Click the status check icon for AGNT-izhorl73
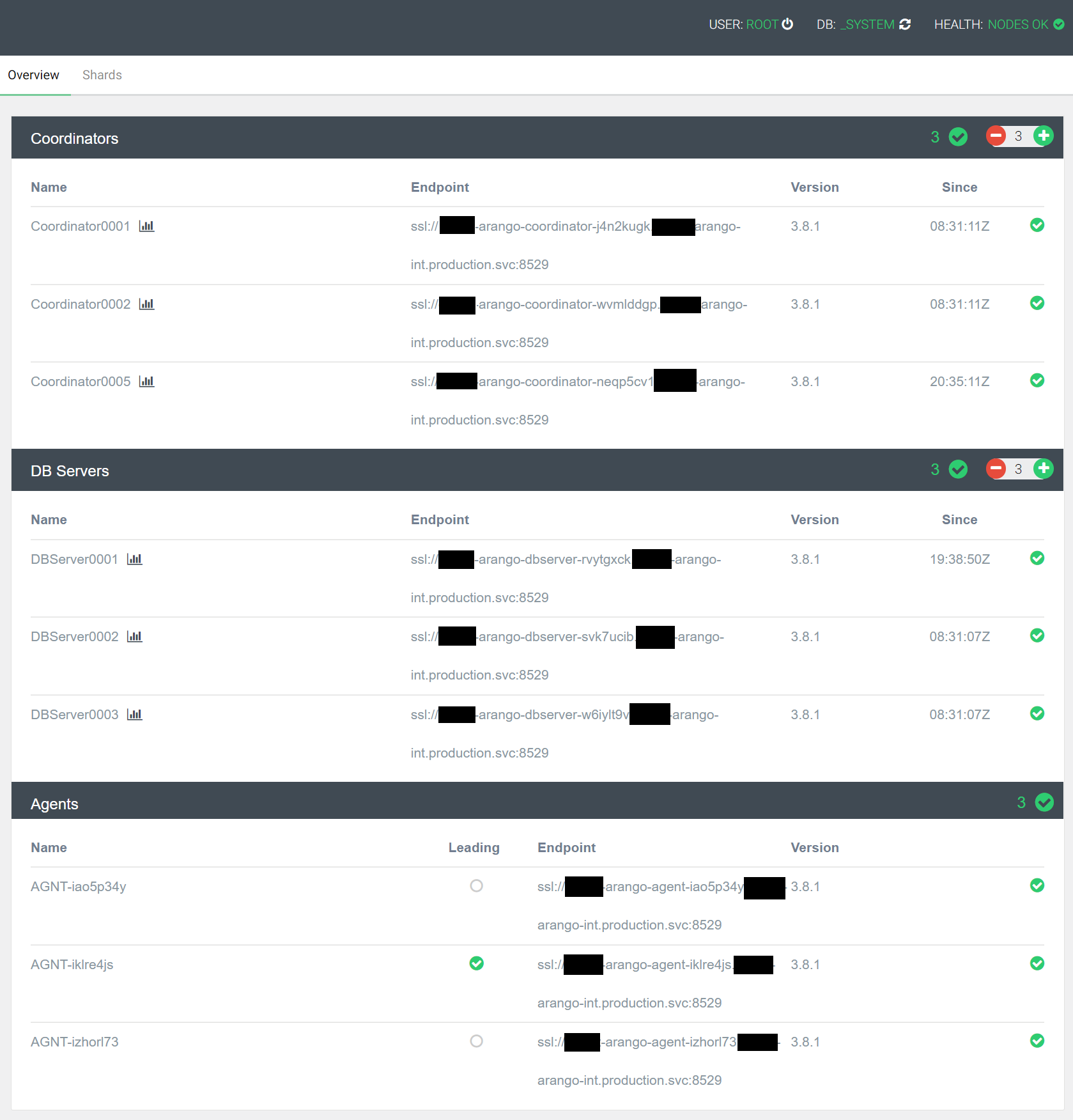The image size is (1073, 1120). tap(1037, 1041)
